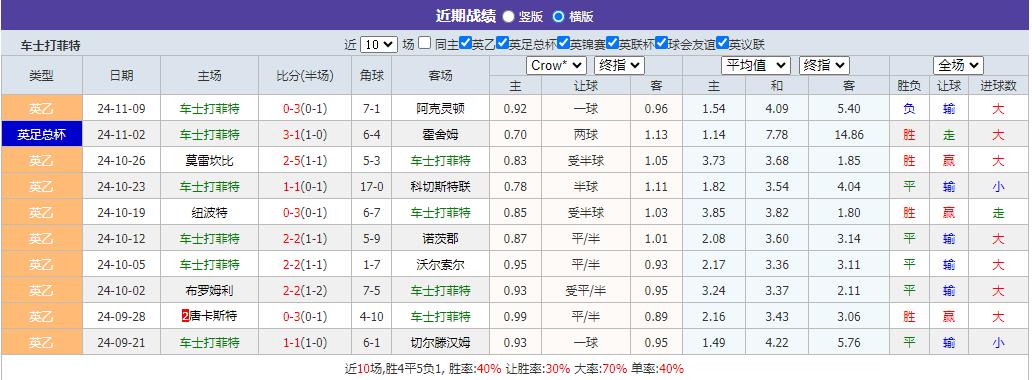
Task: Click the 受平/半 handicap cell
Action: [x=585, y=290]
